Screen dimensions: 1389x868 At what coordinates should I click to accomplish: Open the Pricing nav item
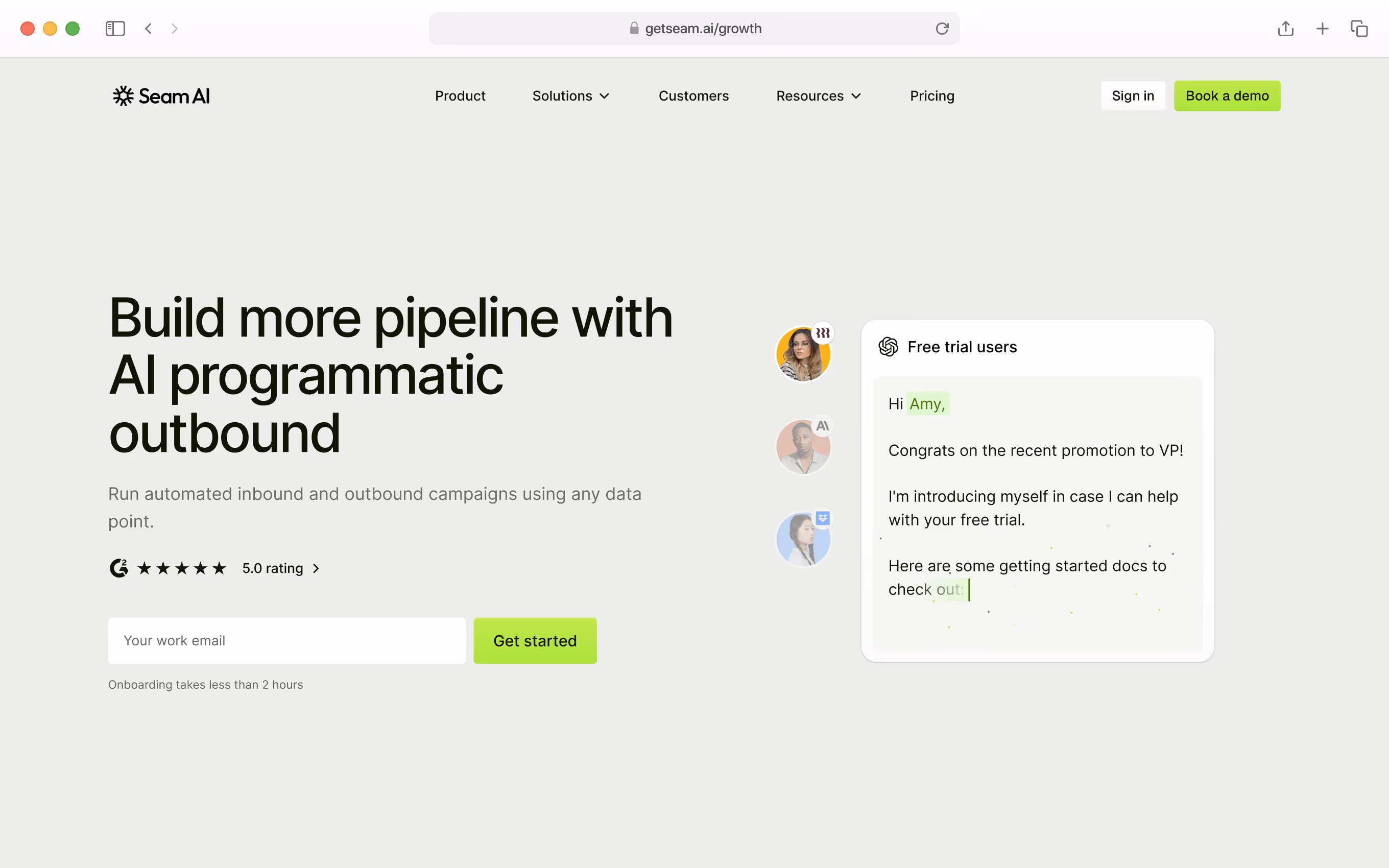tap(932, 96)
